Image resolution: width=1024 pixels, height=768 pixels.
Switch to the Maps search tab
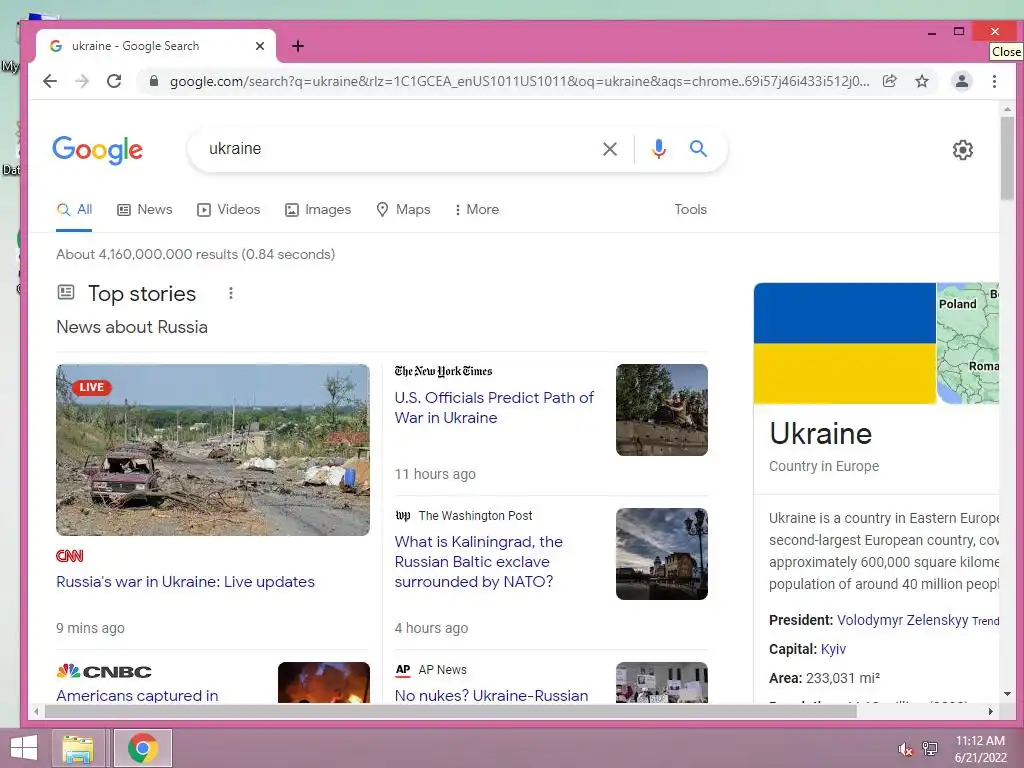[404, 210]
